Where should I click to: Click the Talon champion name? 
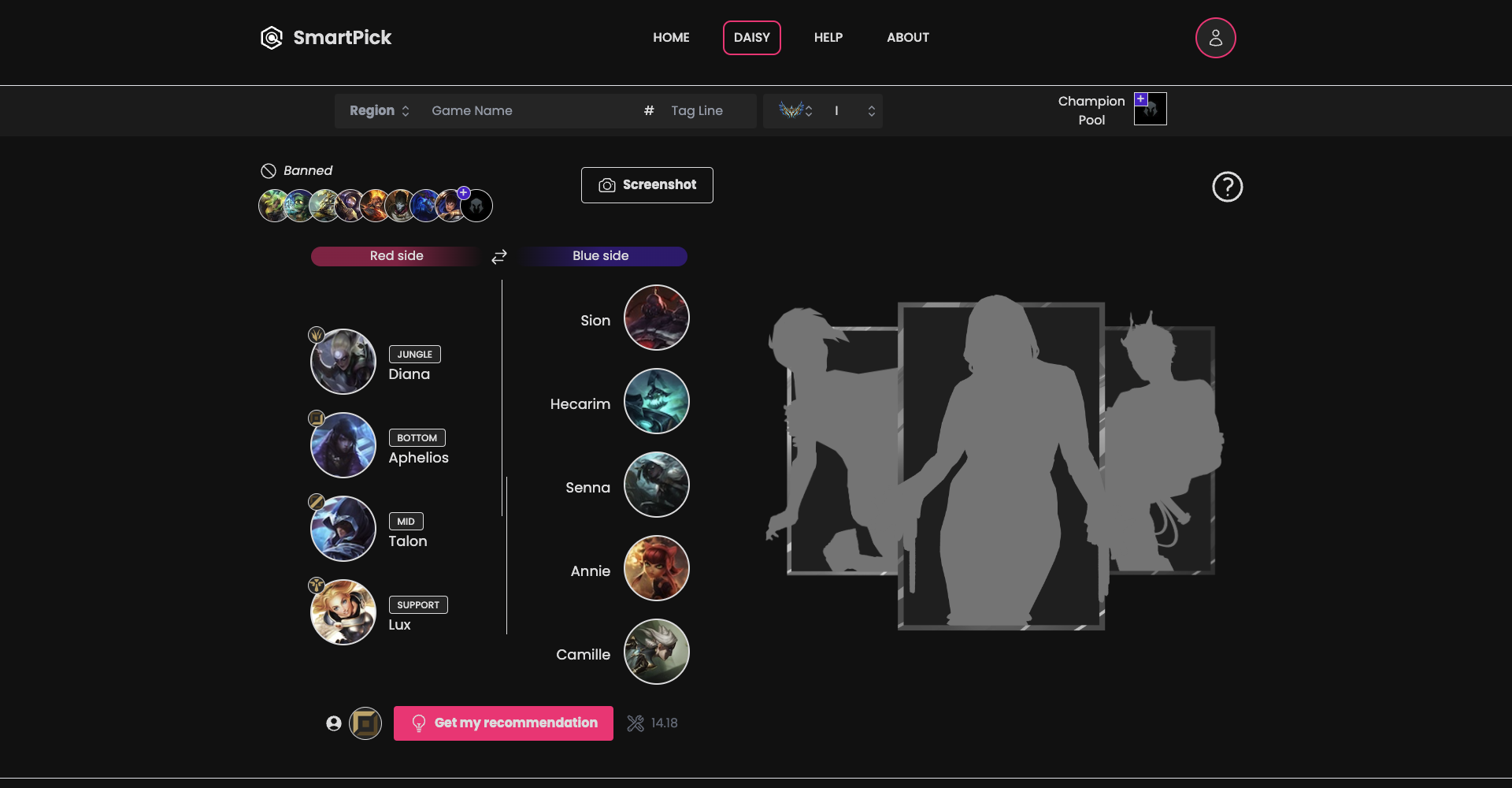[408, 541]
